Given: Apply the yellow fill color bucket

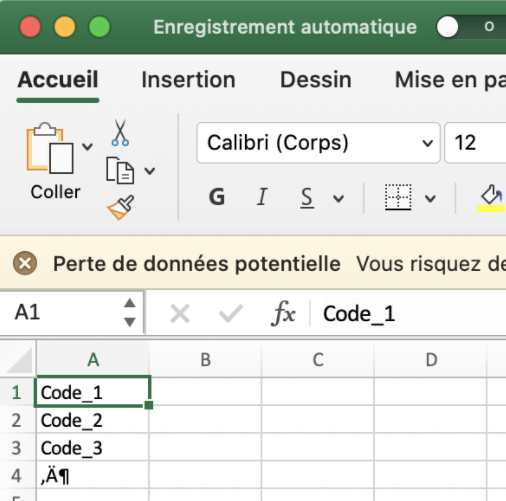Looking at the screenshot, I should (491, 198).
